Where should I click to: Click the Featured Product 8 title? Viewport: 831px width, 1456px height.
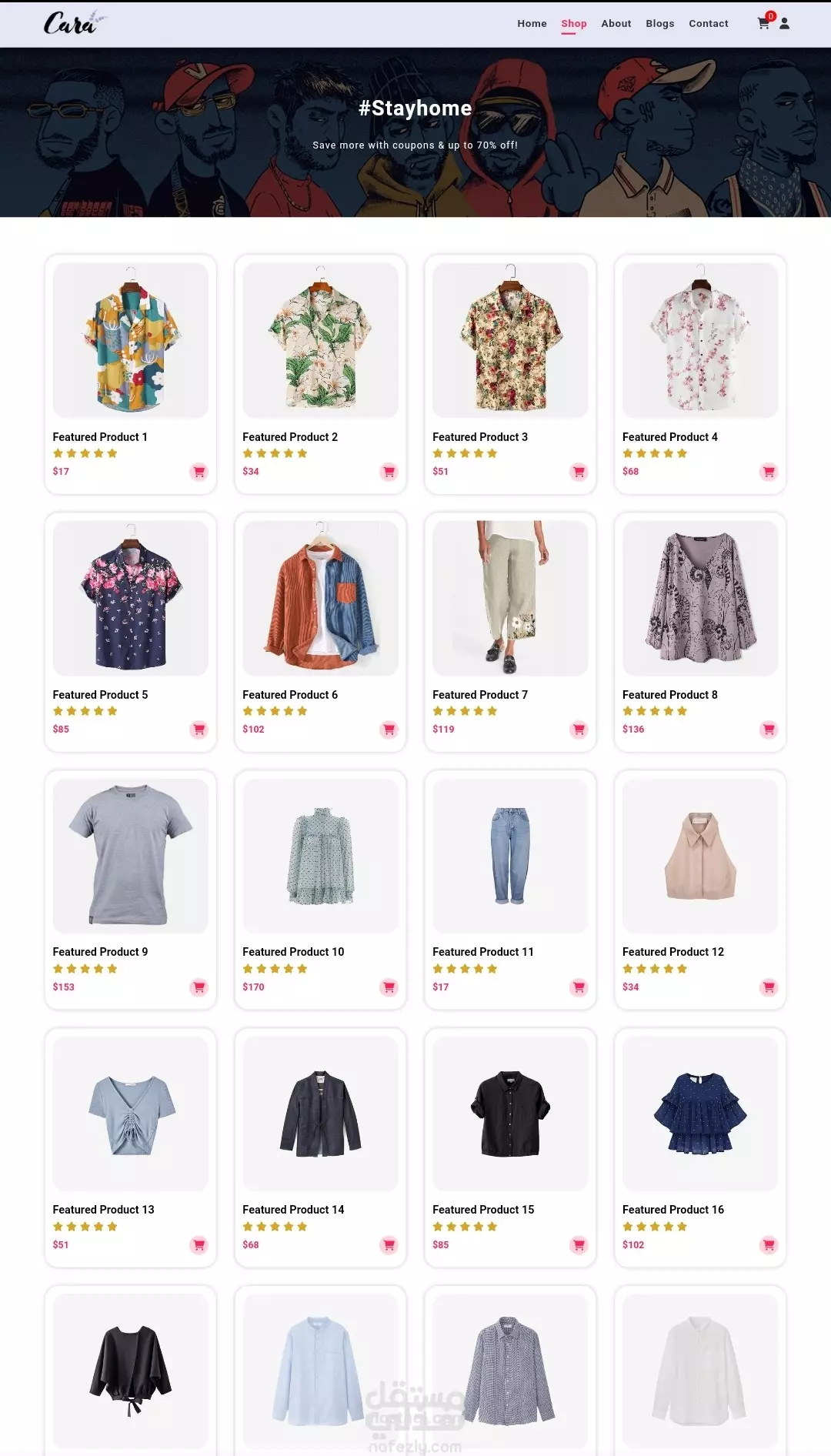tap(669, 695)
